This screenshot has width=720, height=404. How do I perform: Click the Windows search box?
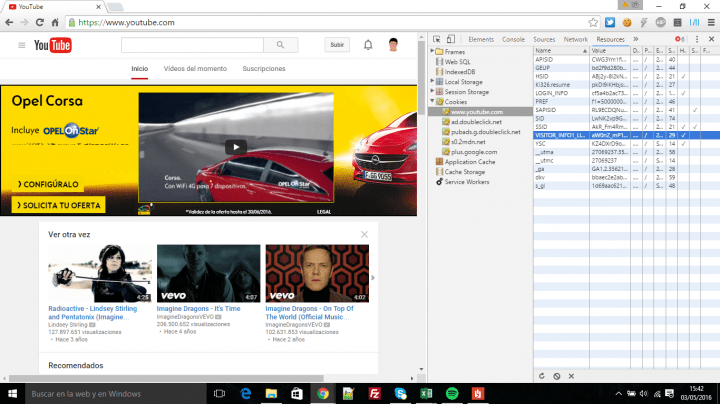tap(116, 393)
